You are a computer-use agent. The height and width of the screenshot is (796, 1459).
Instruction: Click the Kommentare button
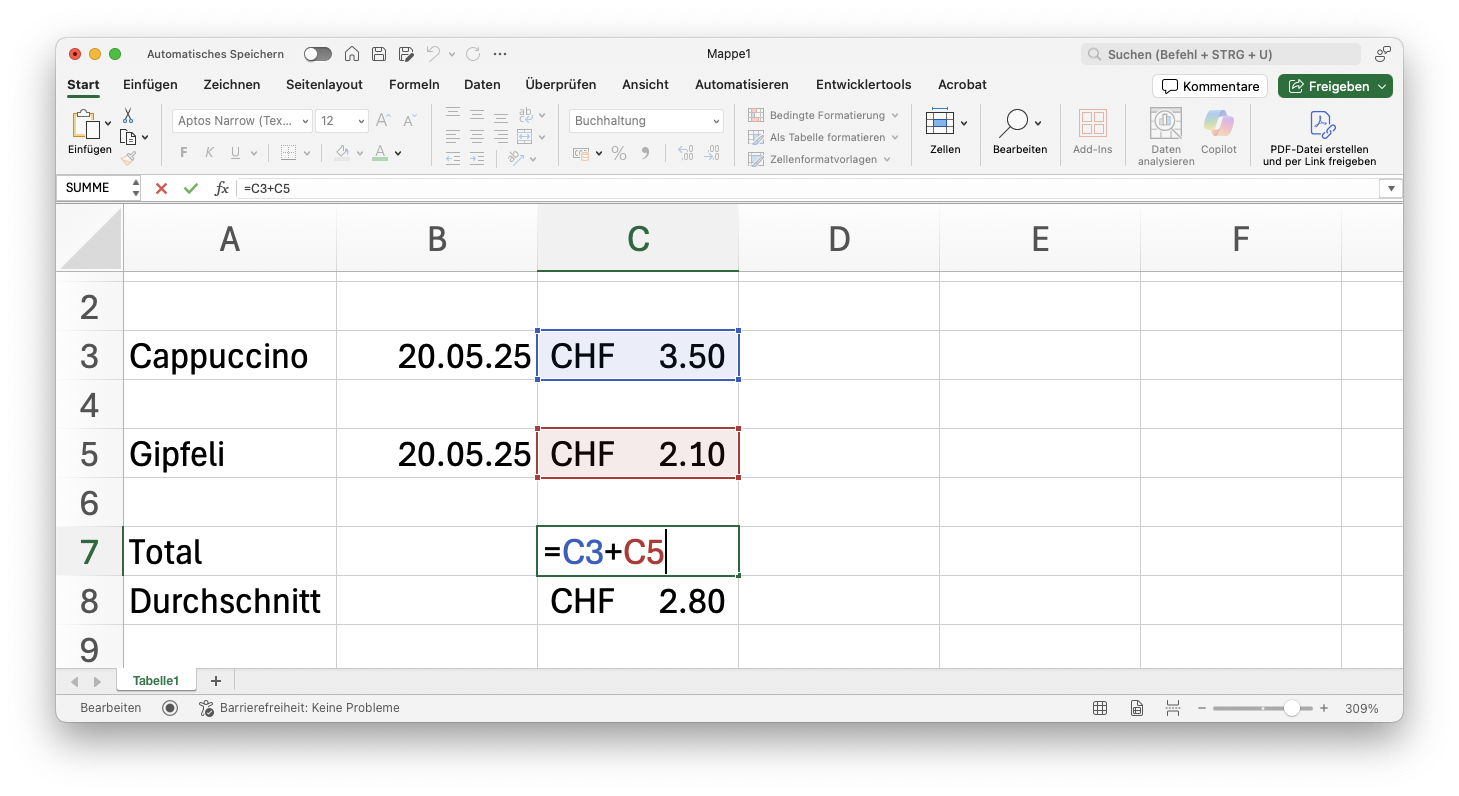pyautogui.click(x=1210, y=87)
